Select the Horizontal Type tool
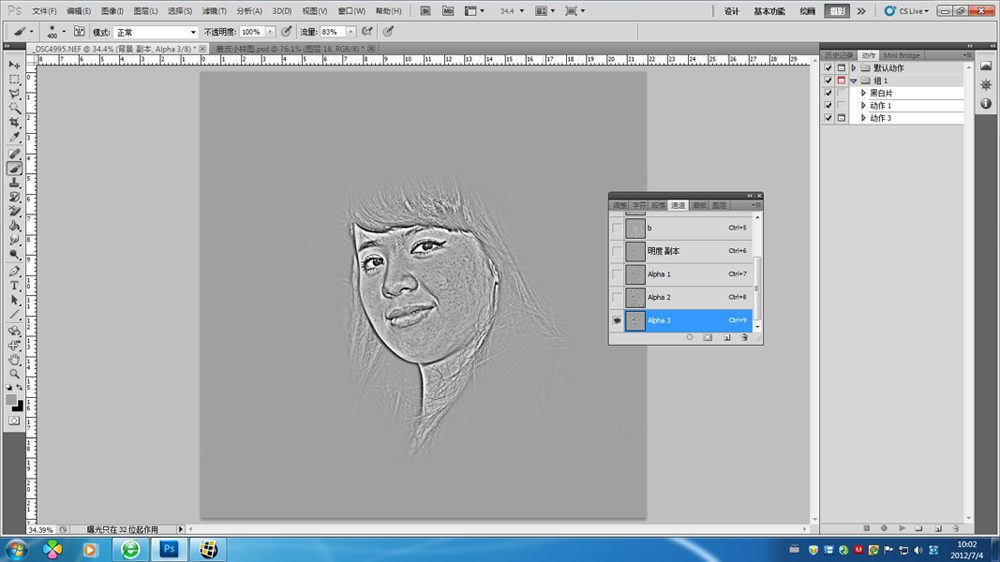The height and width of the screenshot is (562, 1000). [x=15, y=285]
